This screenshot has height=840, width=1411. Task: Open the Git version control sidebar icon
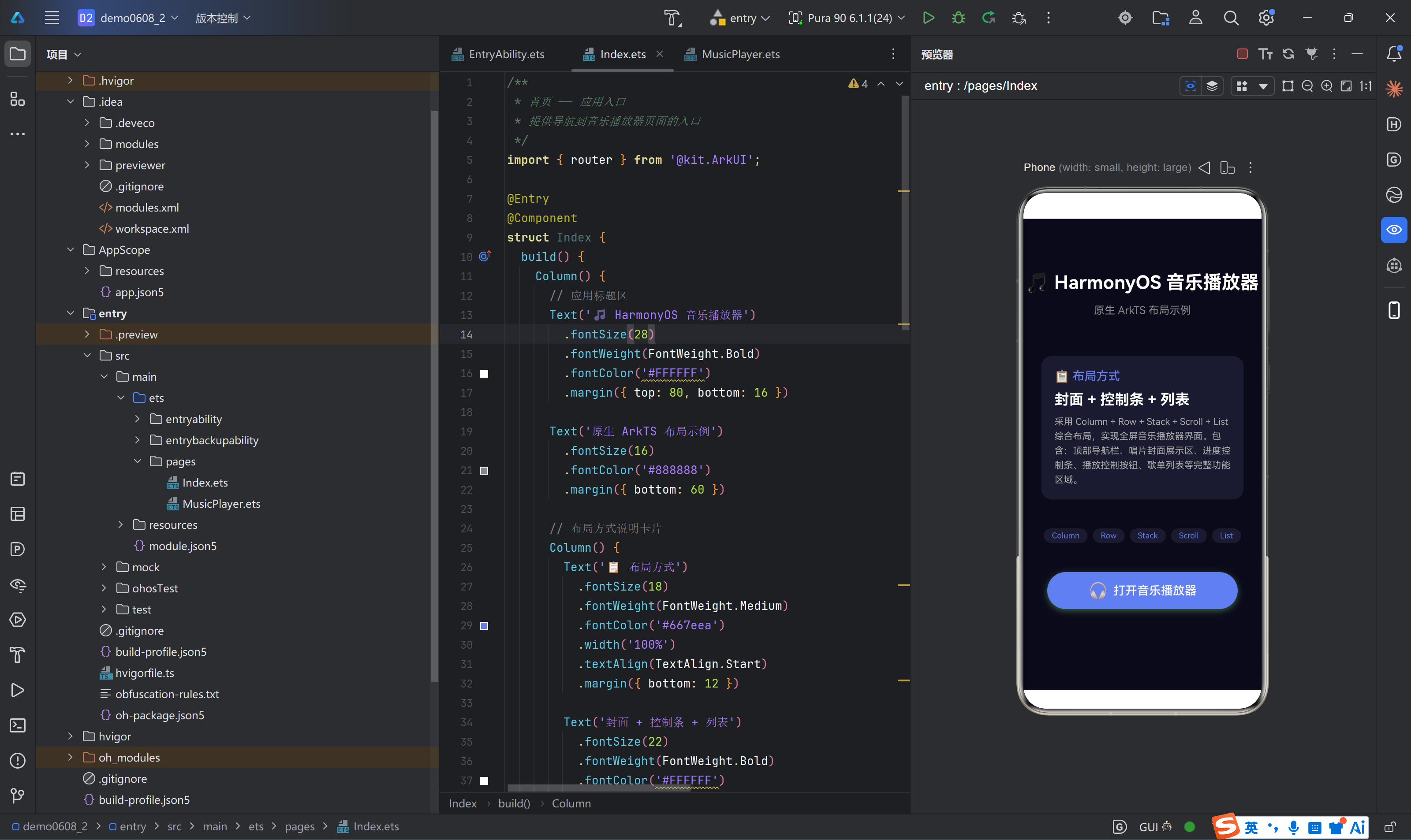click(18, 796)
